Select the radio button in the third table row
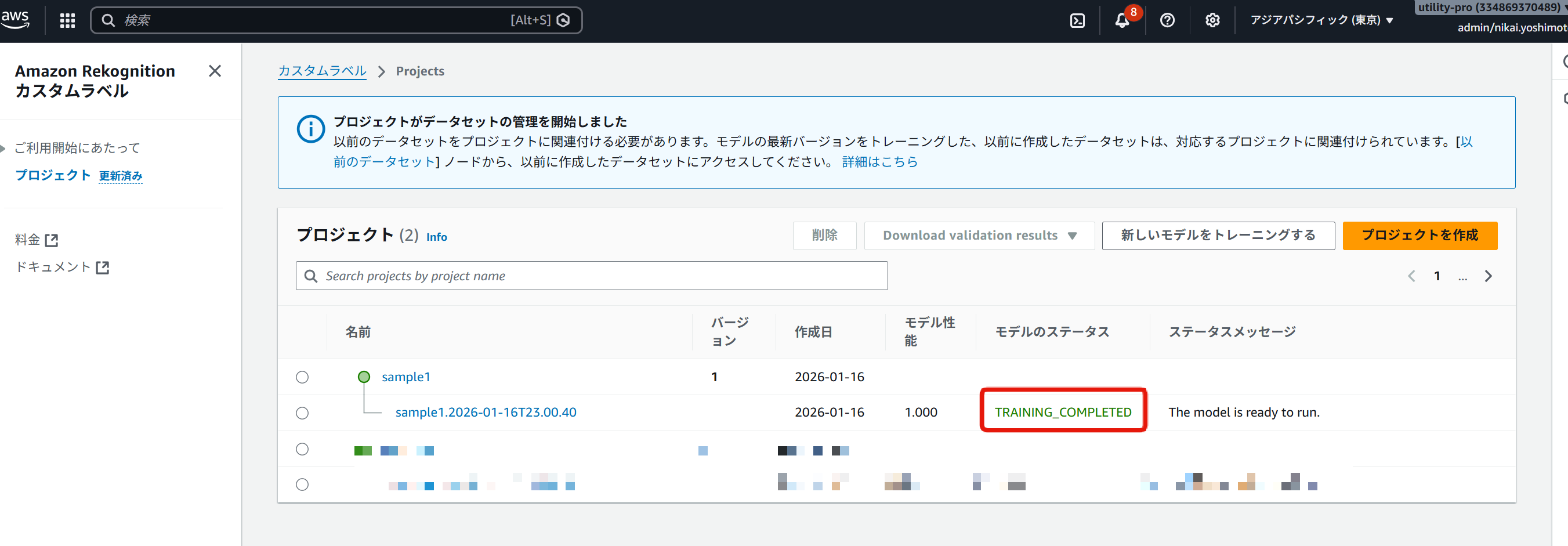Image resolution: width=1568 pixels, height=546 pixels. tap(303, 449)
